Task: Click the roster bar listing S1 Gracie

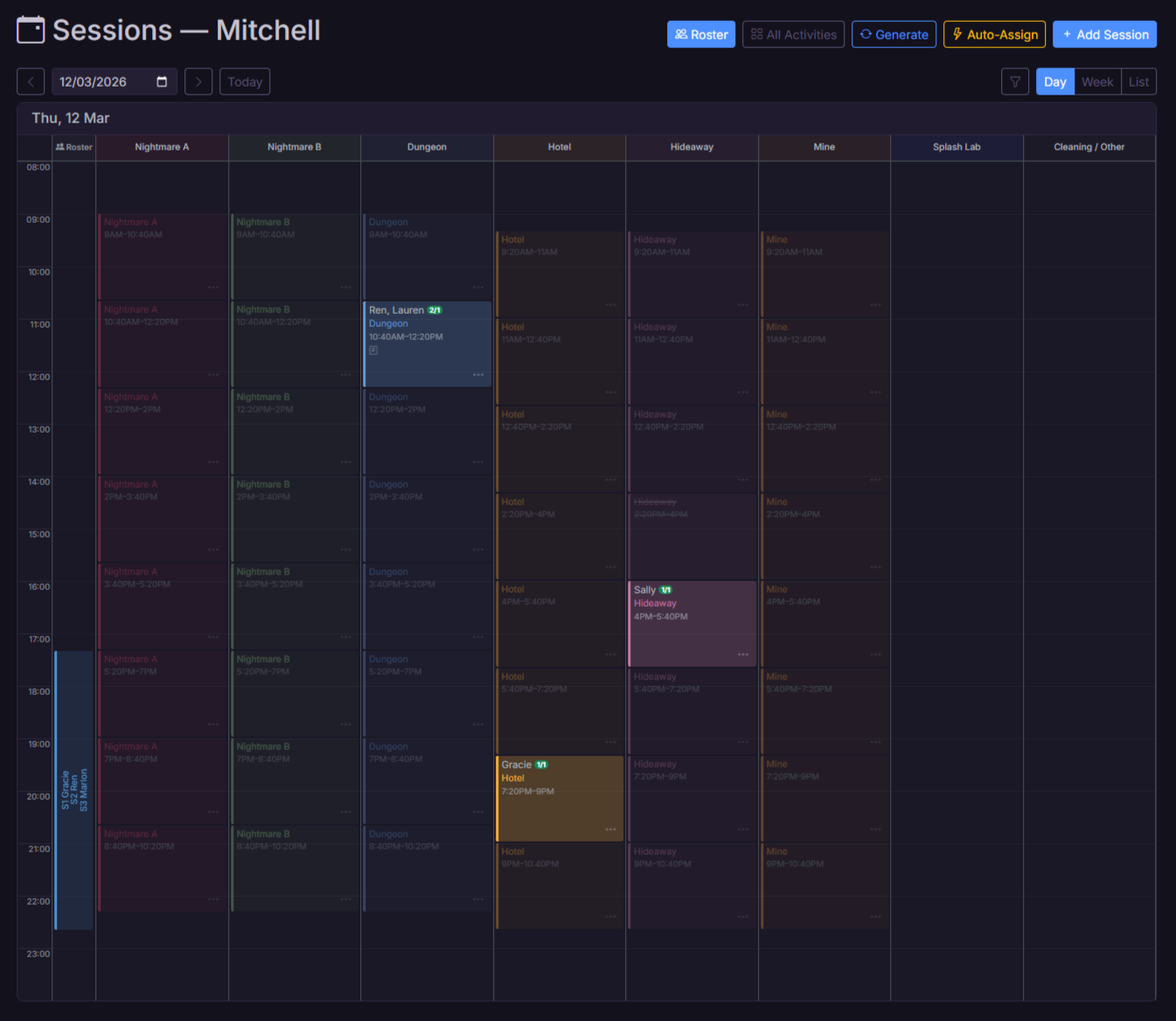Action: [x=73, y=787]
